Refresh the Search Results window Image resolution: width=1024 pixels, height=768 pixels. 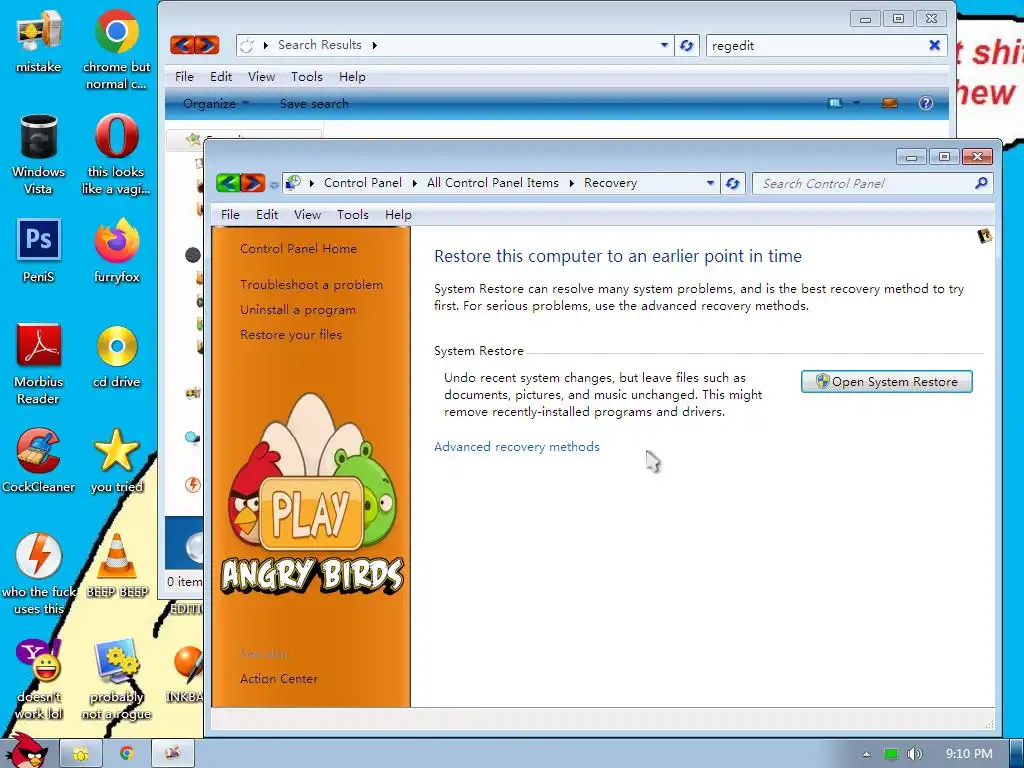(686, 46)
